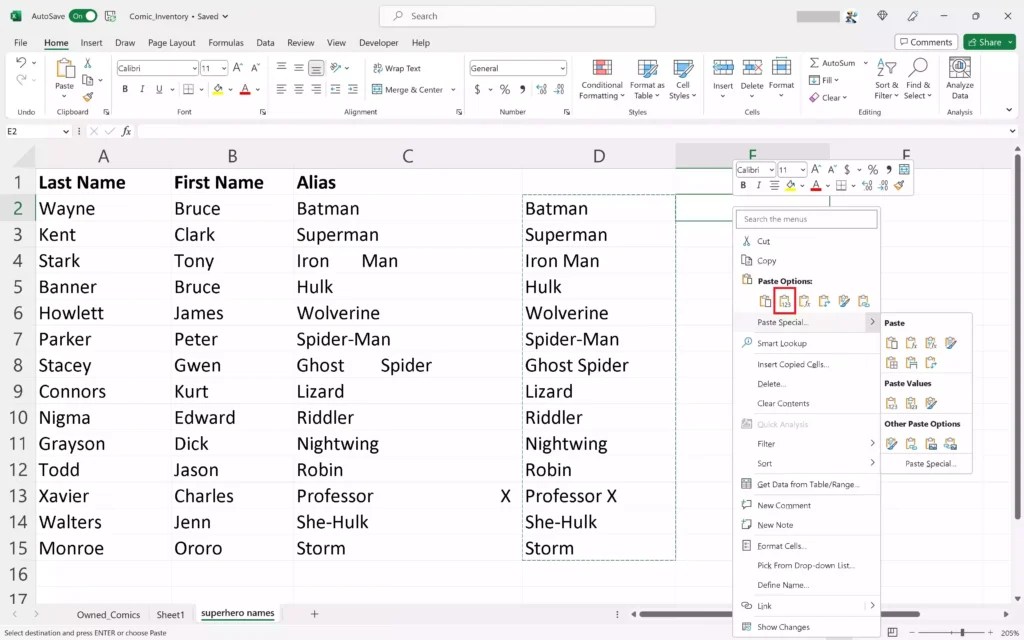The width and height of the screenshot is (1024, 640).
Task: Toggle bold formatting in the mini toolbar
Action: pos(743,185)
